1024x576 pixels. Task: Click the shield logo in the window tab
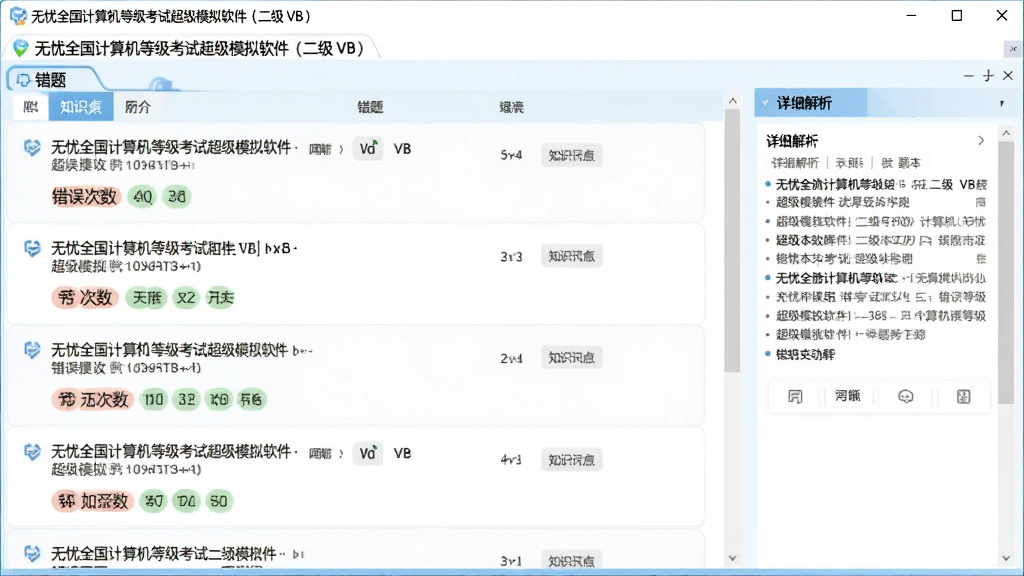click(x=21, y=48)
